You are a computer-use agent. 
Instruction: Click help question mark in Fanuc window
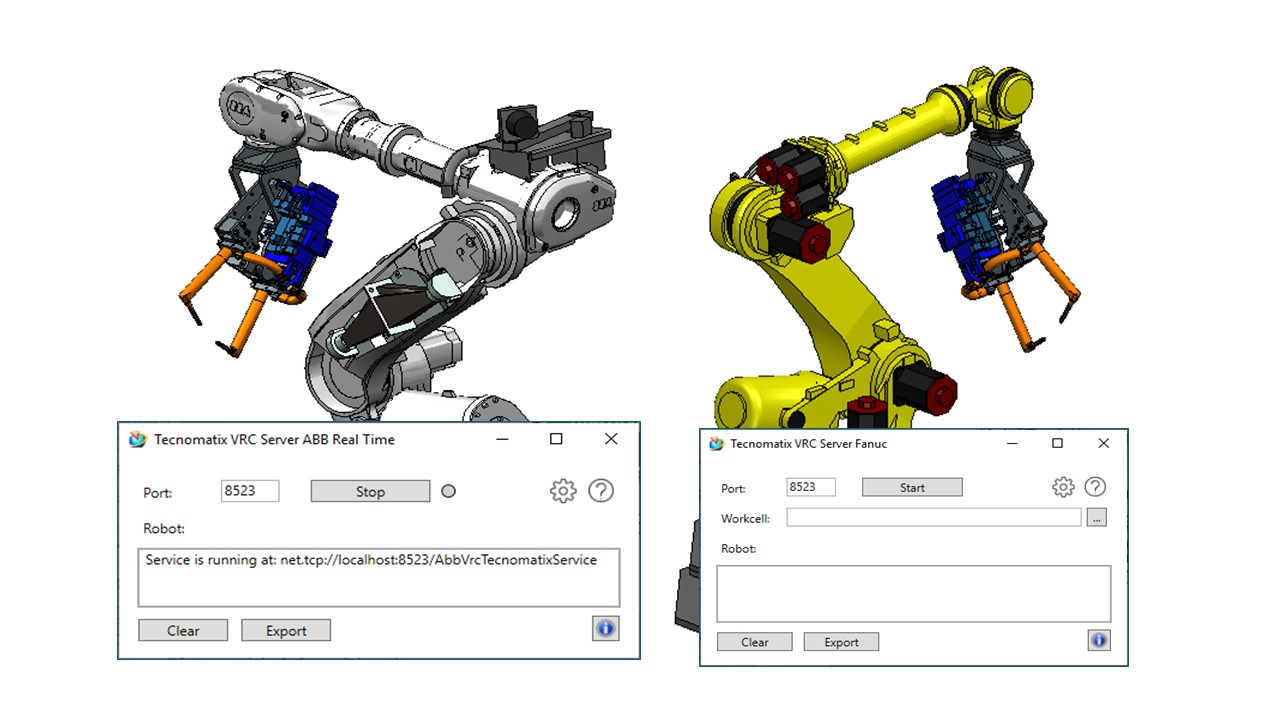pyautogui.click(x=1095, y=487)
